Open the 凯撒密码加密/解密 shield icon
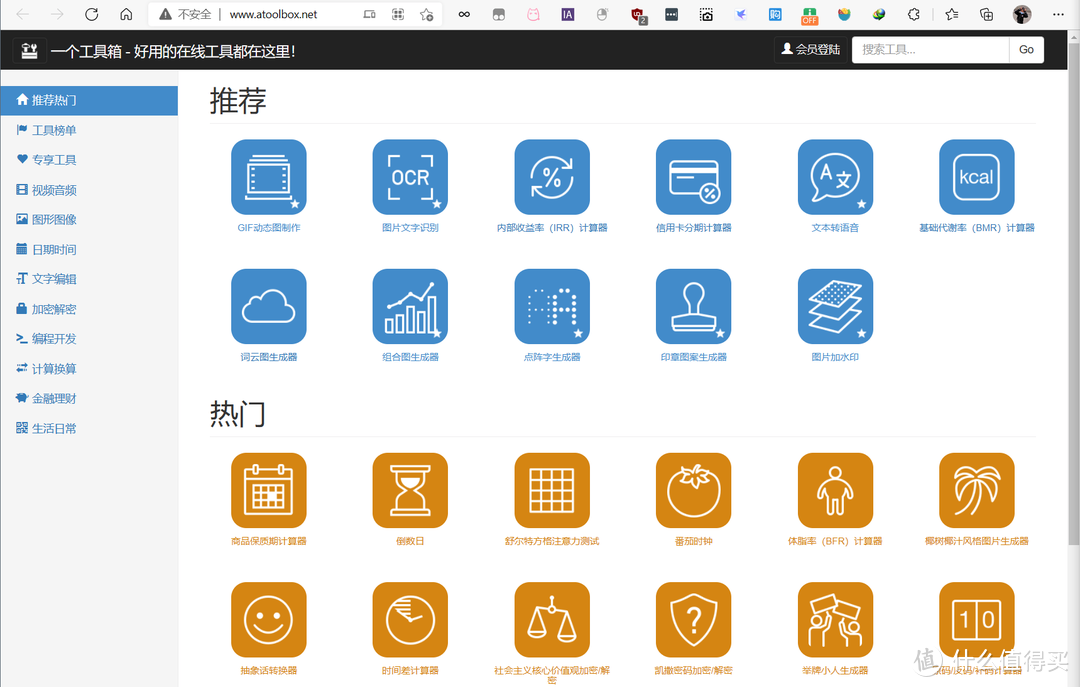Screen dimensions: 1080x687 click(693, 619)
